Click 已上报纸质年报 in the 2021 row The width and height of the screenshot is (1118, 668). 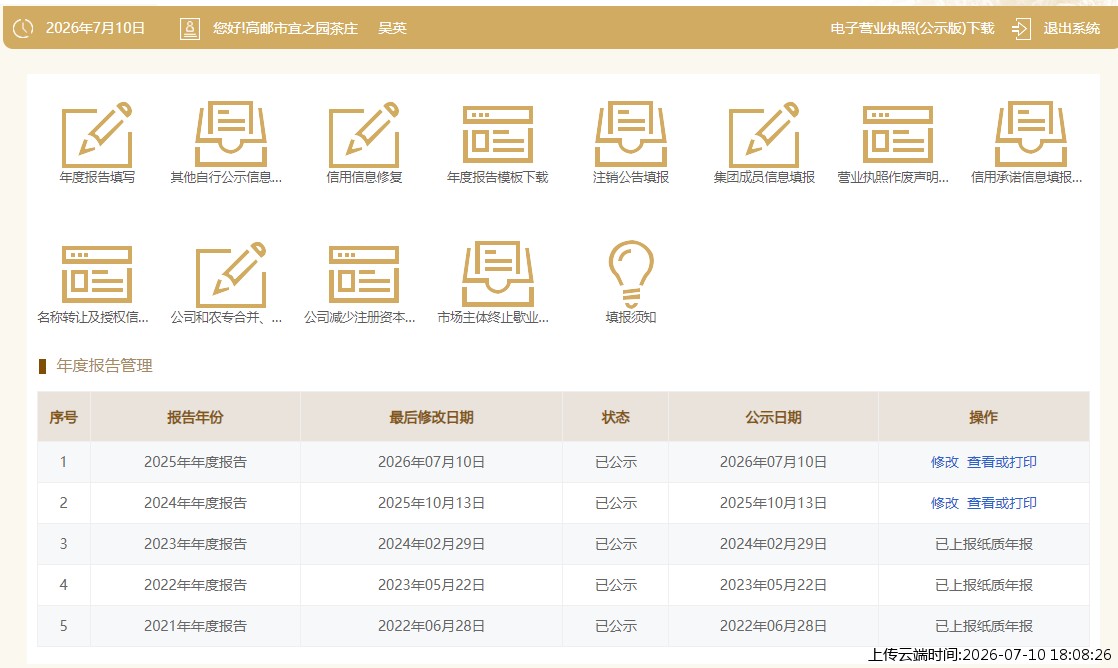tap(984, 626)
